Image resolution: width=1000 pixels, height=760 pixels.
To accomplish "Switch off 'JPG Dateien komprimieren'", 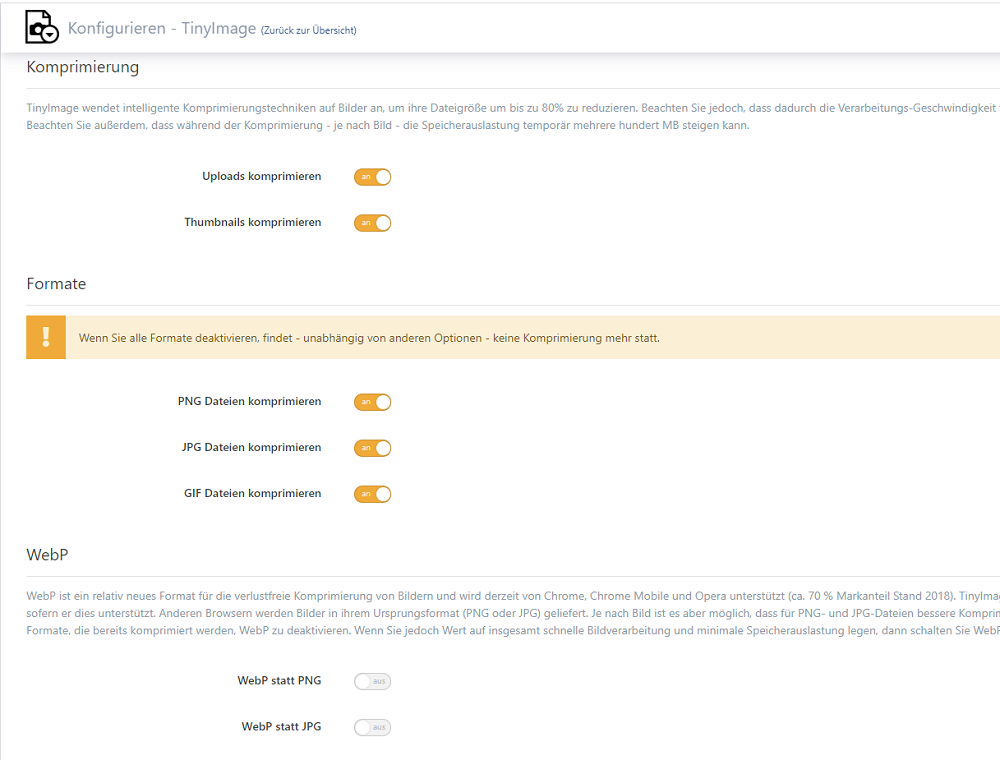I will pos(372,448).
